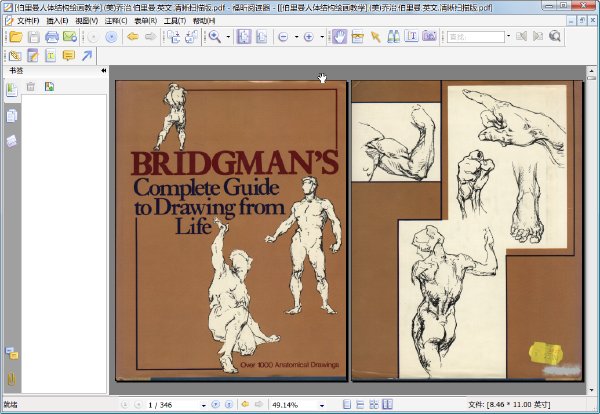Choose the fit page view icon
Viewport: 600px width, 414px height.
[x=244, y=37]
